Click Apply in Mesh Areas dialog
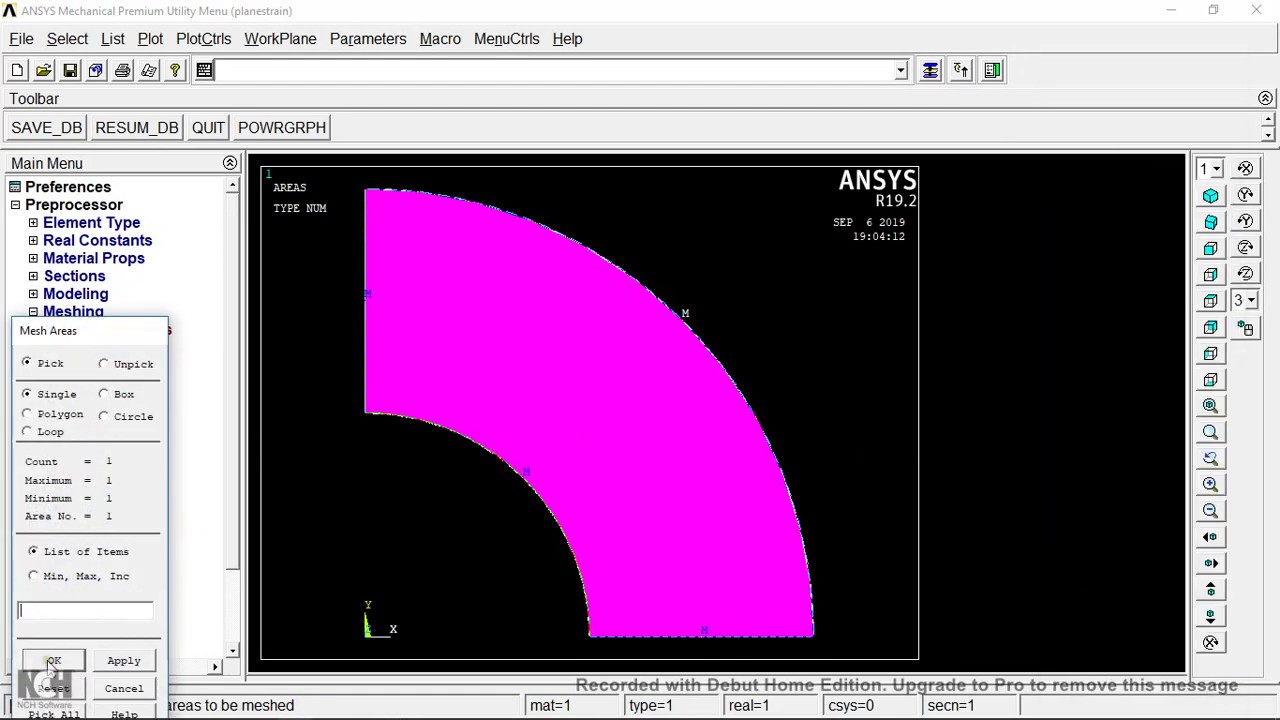Screen dimensions: 1280x720 click(124, 660)
